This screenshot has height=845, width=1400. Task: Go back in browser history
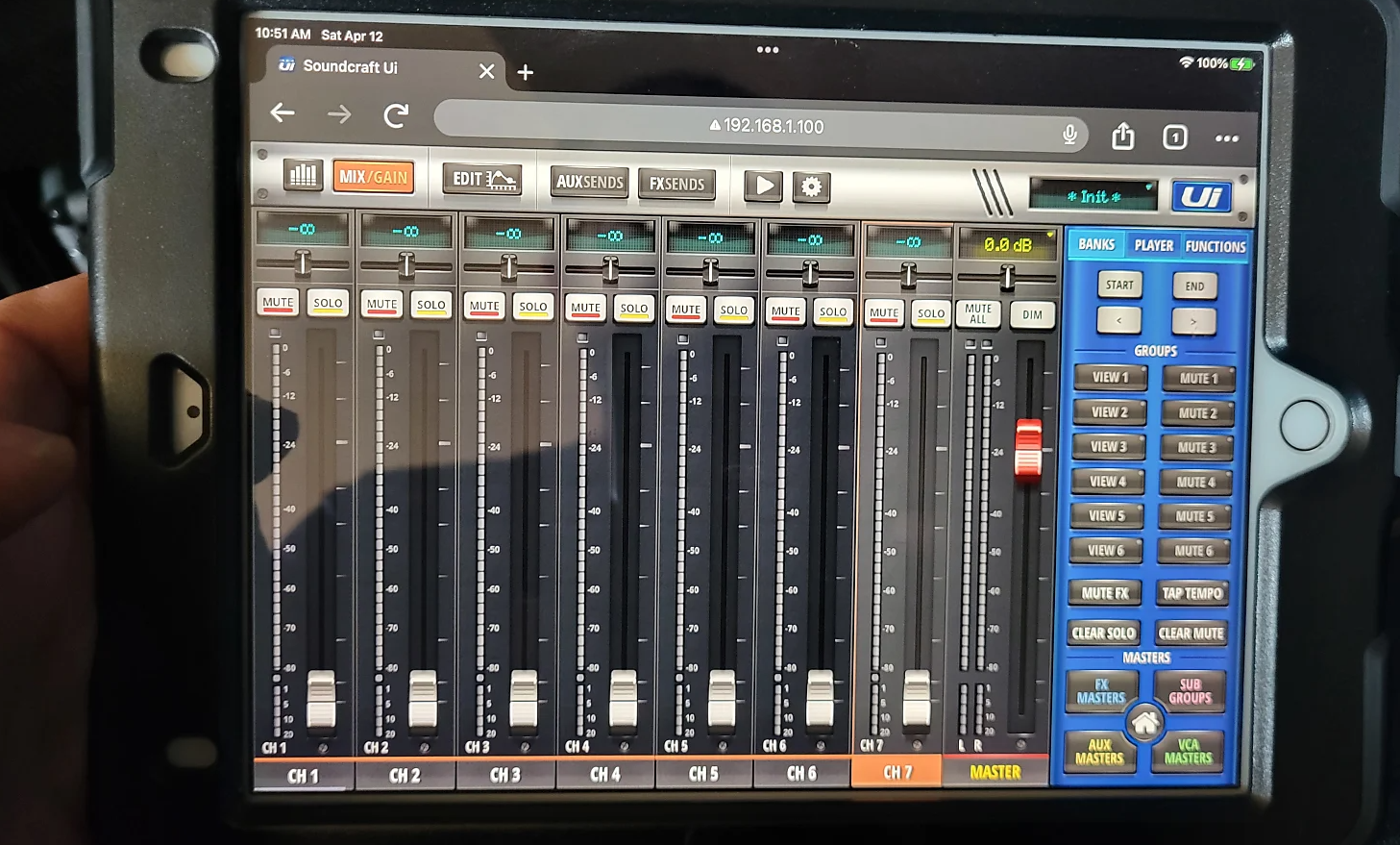click(282, 112)
